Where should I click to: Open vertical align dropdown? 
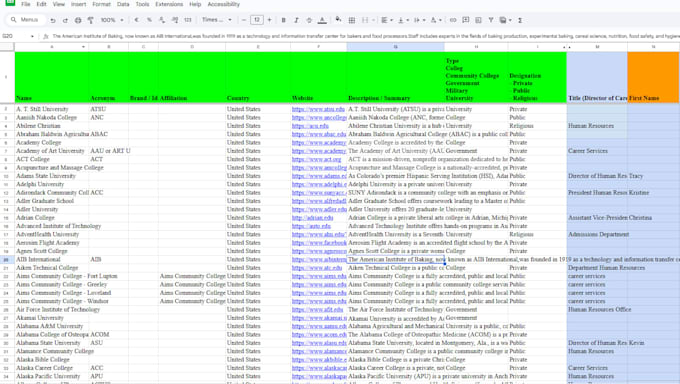(403, 20)
